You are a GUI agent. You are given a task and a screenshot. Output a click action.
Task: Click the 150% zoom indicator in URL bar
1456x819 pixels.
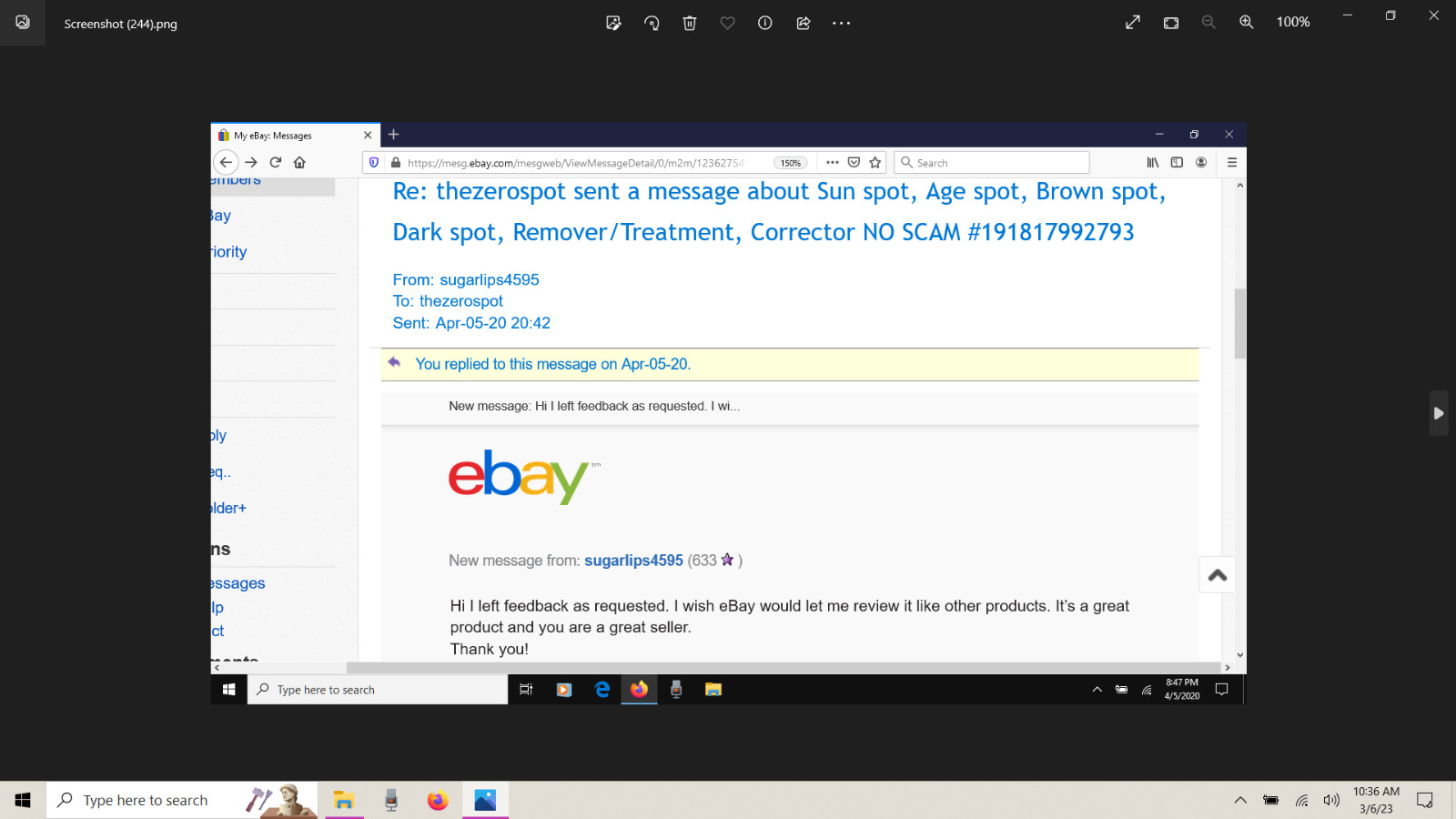tap(791, 163)
